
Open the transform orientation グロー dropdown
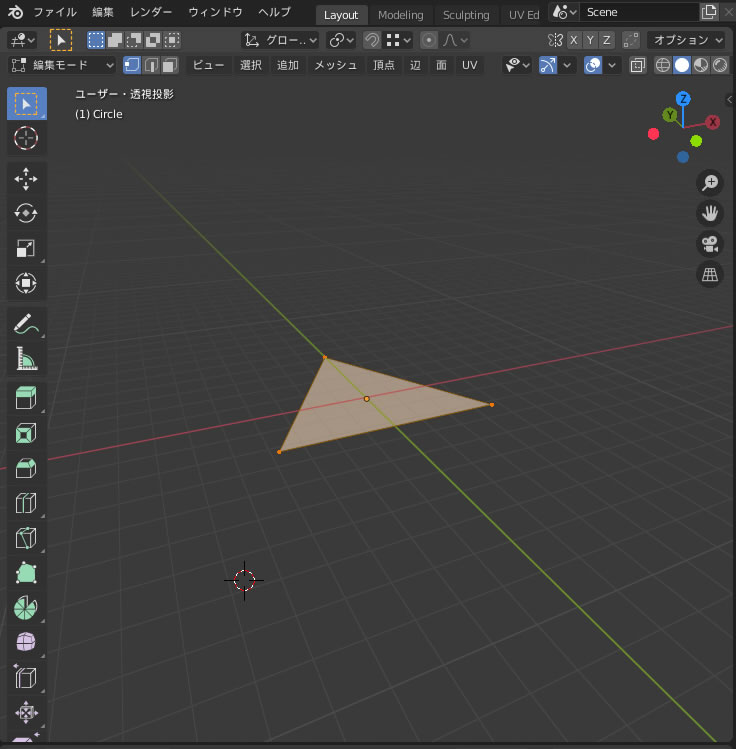281,40
